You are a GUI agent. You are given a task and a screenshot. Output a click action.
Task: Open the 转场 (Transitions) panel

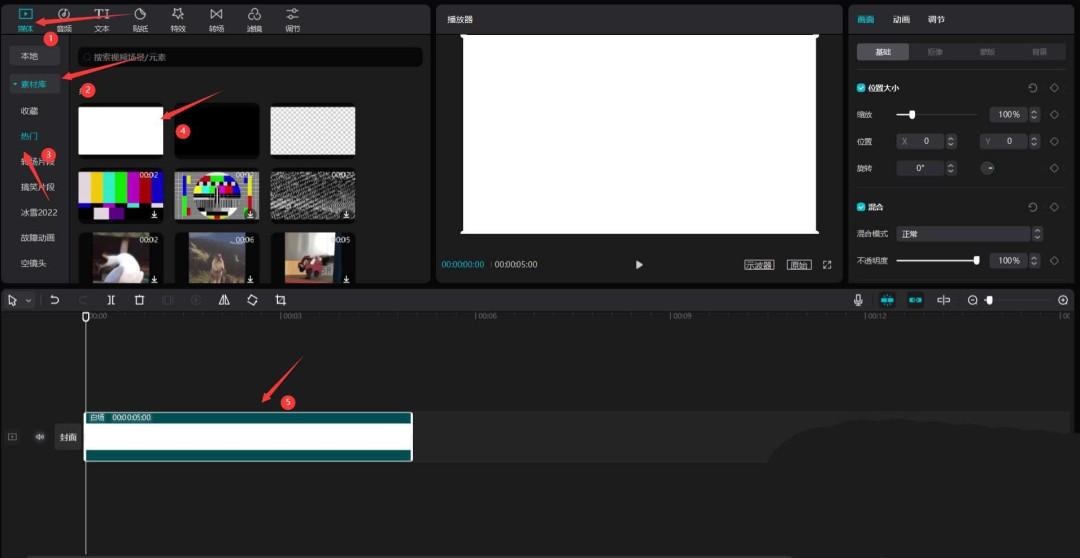(x=216, y=19)
